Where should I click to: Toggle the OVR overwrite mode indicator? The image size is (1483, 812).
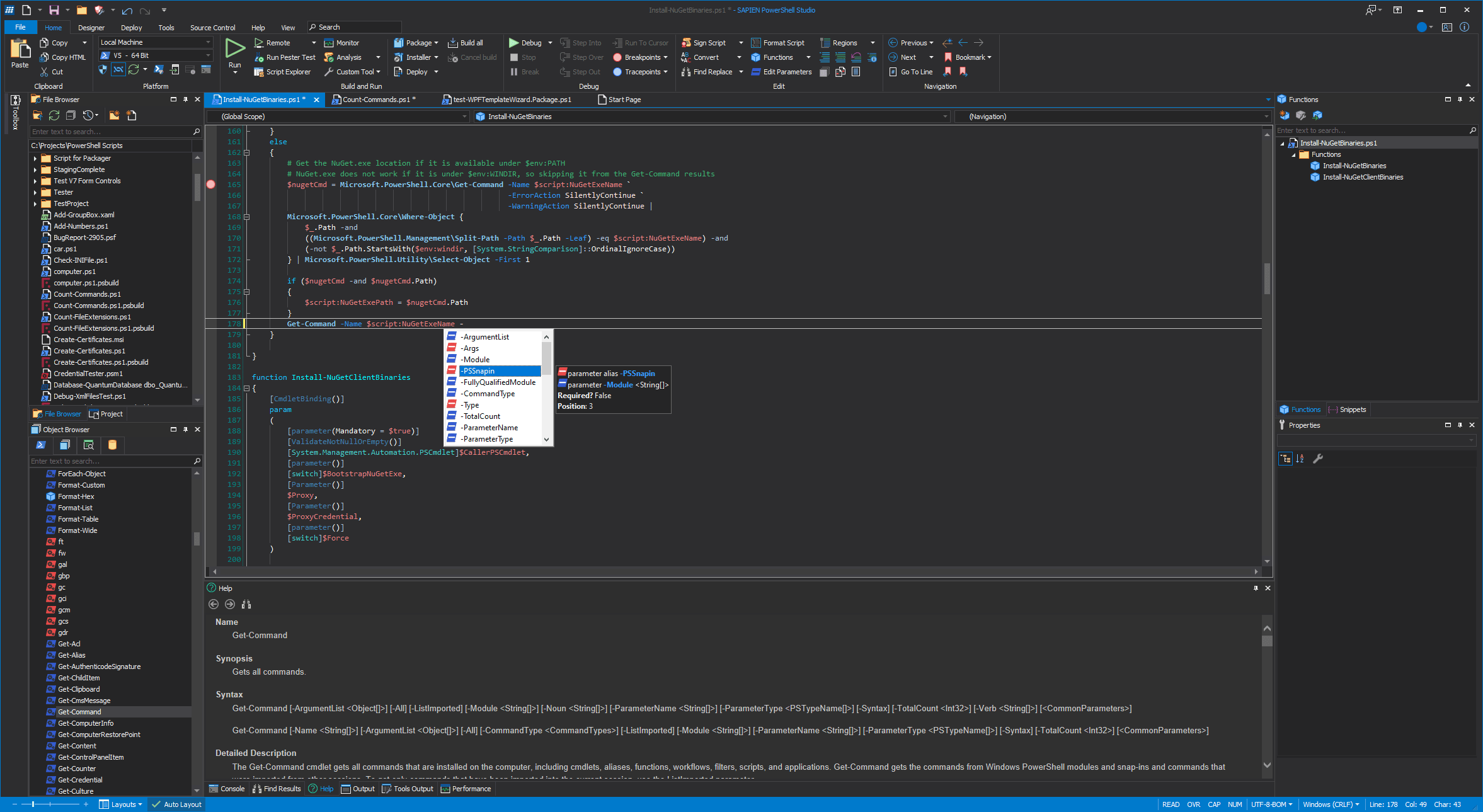(1193, 804)
